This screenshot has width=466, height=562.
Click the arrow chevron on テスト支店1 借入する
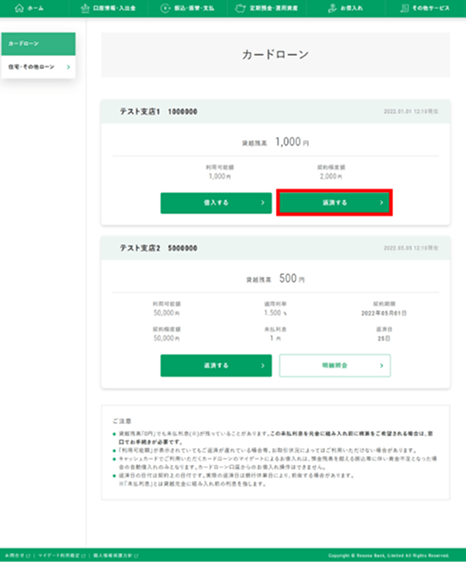[263, 203]
